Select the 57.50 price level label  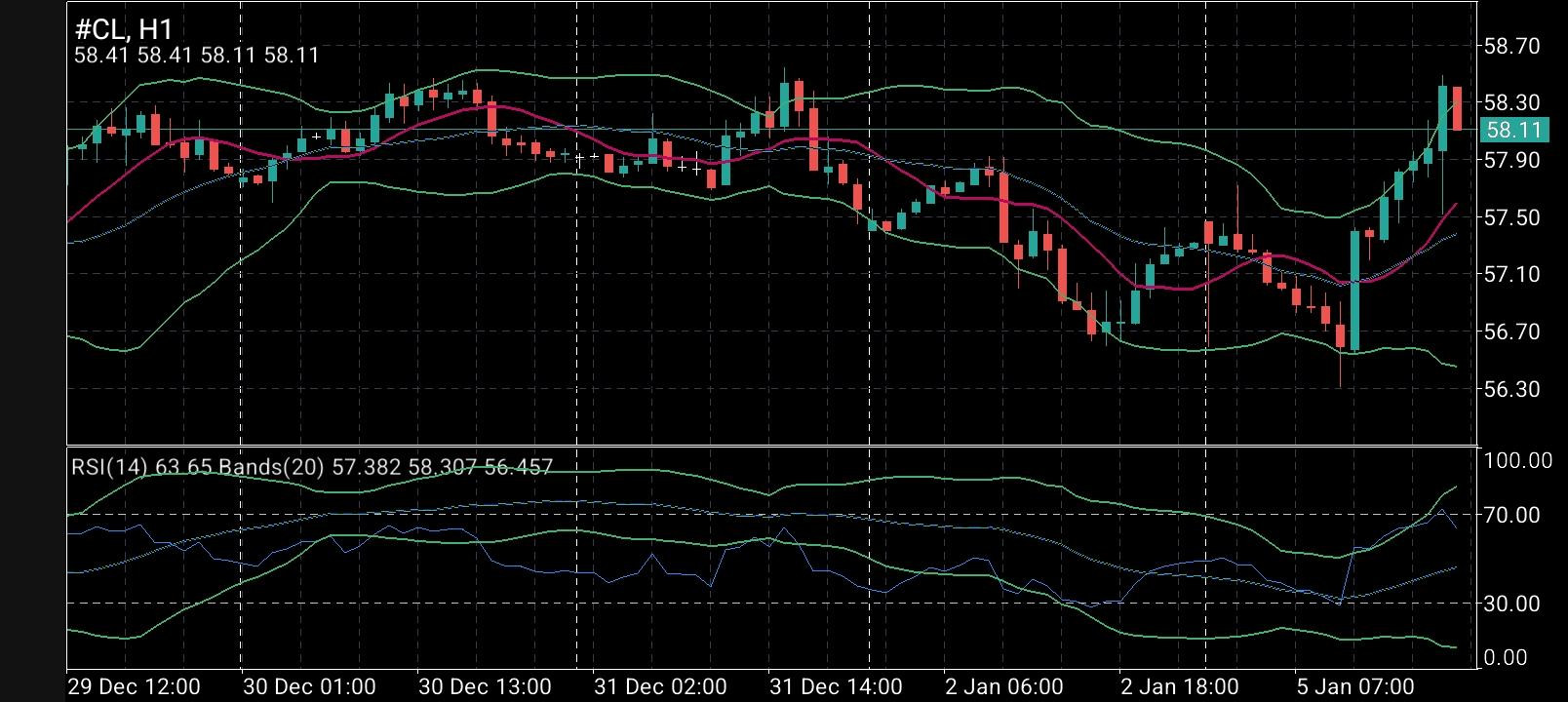click(x=1511, y=217)
